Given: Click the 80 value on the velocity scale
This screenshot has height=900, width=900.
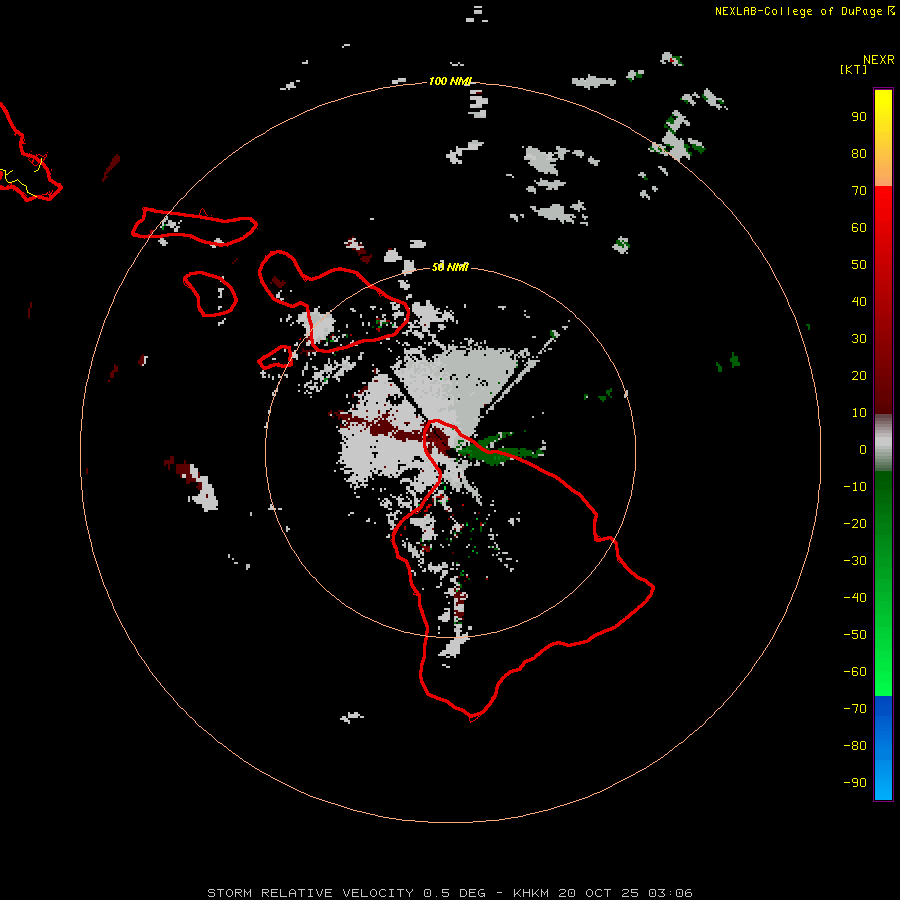Looking at the screenshot, I should pyautogui.click(x=859, y=154).
